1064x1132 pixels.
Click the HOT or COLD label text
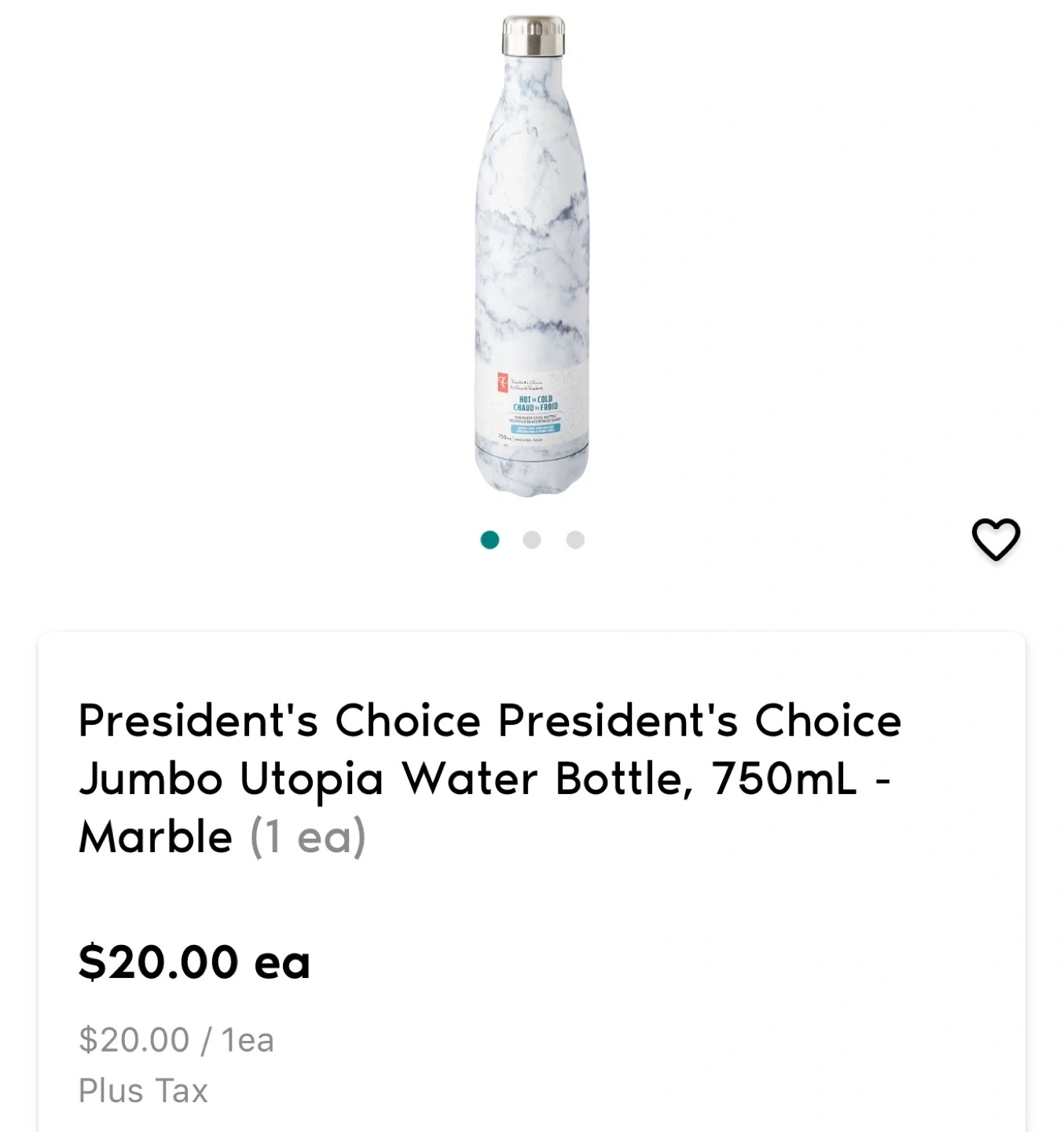[x=536, y=403]
